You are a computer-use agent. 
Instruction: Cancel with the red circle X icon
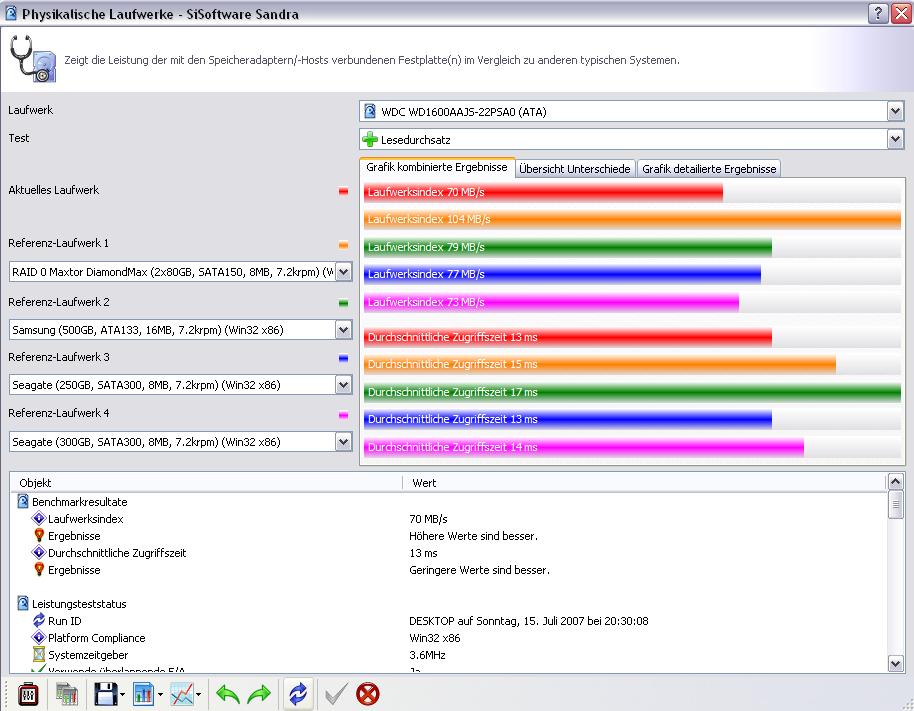368,694
